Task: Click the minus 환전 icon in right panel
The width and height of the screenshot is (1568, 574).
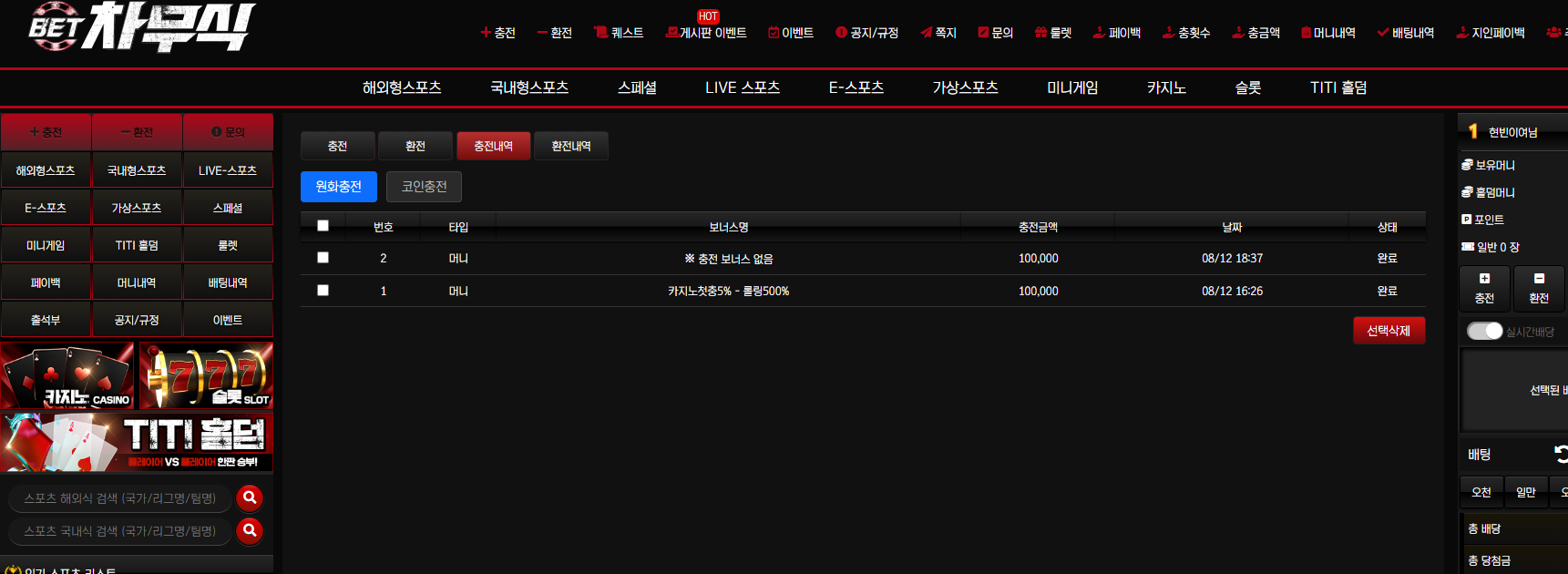Action: (x=1539, y=279)
